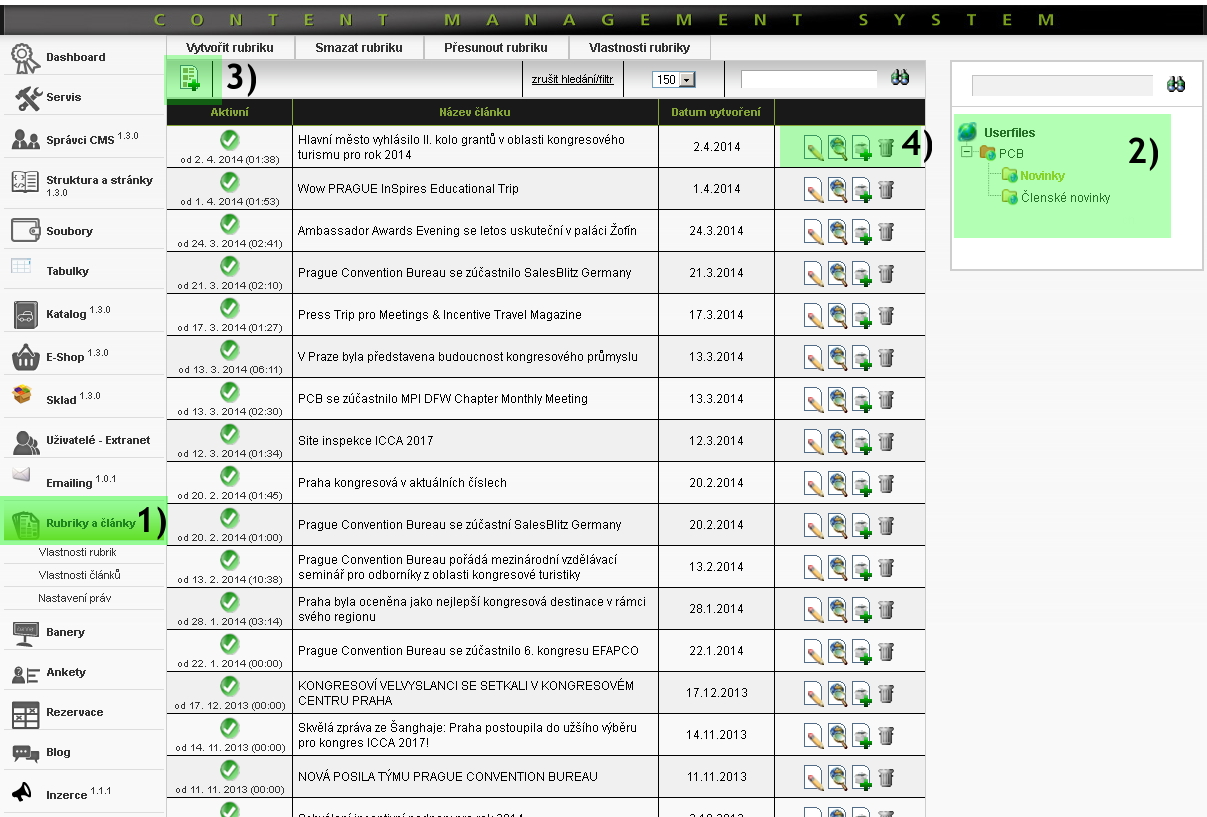The image size is (1207, 817).
Task: Delete the 'Wow PRAGUE InSpires Educational Trip' article
Action: tap(886, 190)
